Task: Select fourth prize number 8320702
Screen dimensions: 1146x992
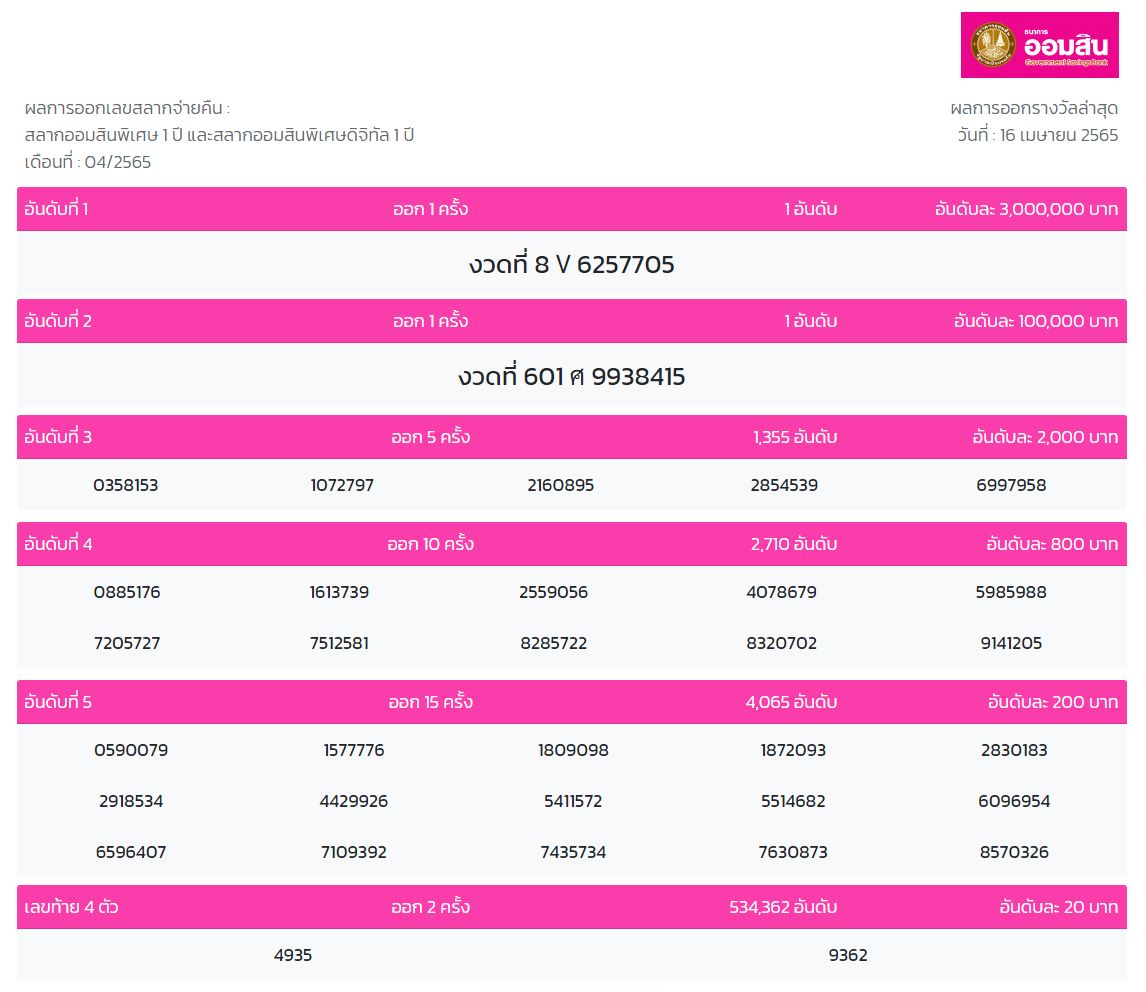Action: [x=781, y=643]
